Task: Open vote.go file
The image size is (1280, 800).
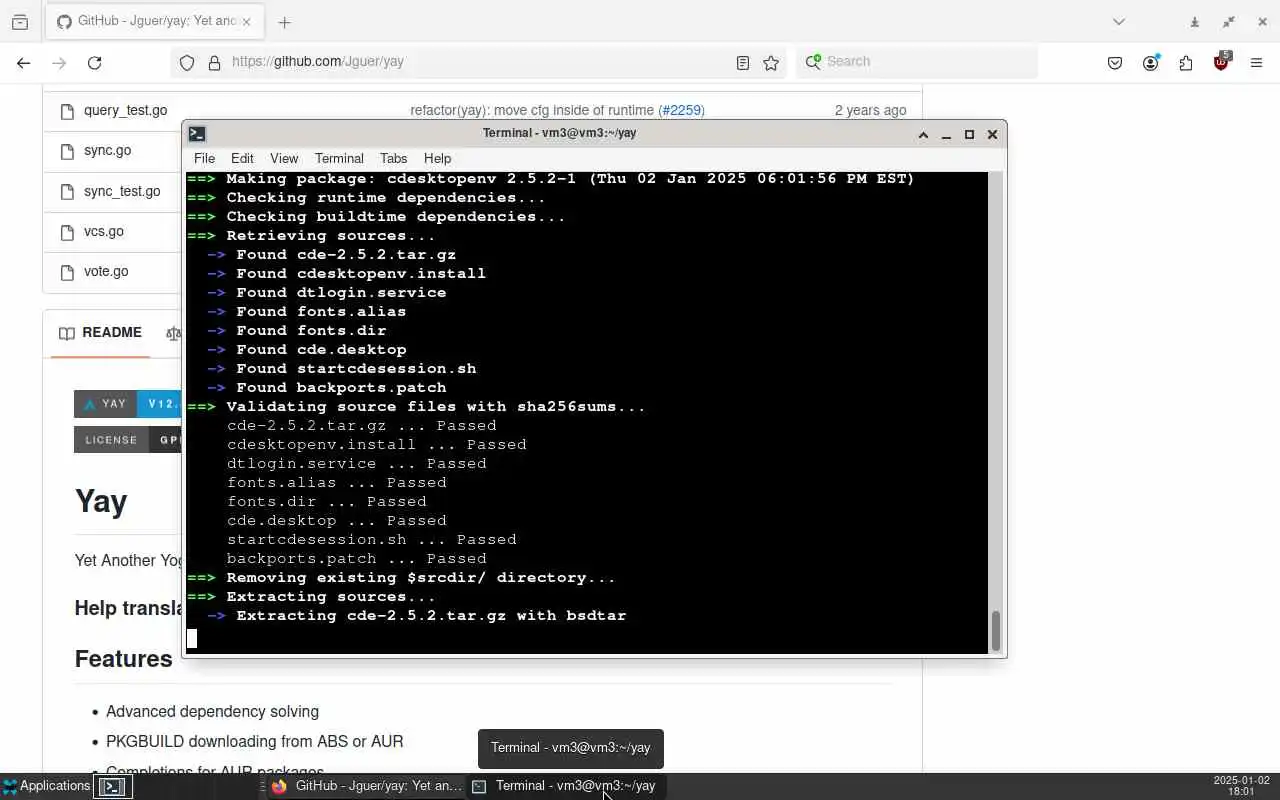Action: pos(106,271)
